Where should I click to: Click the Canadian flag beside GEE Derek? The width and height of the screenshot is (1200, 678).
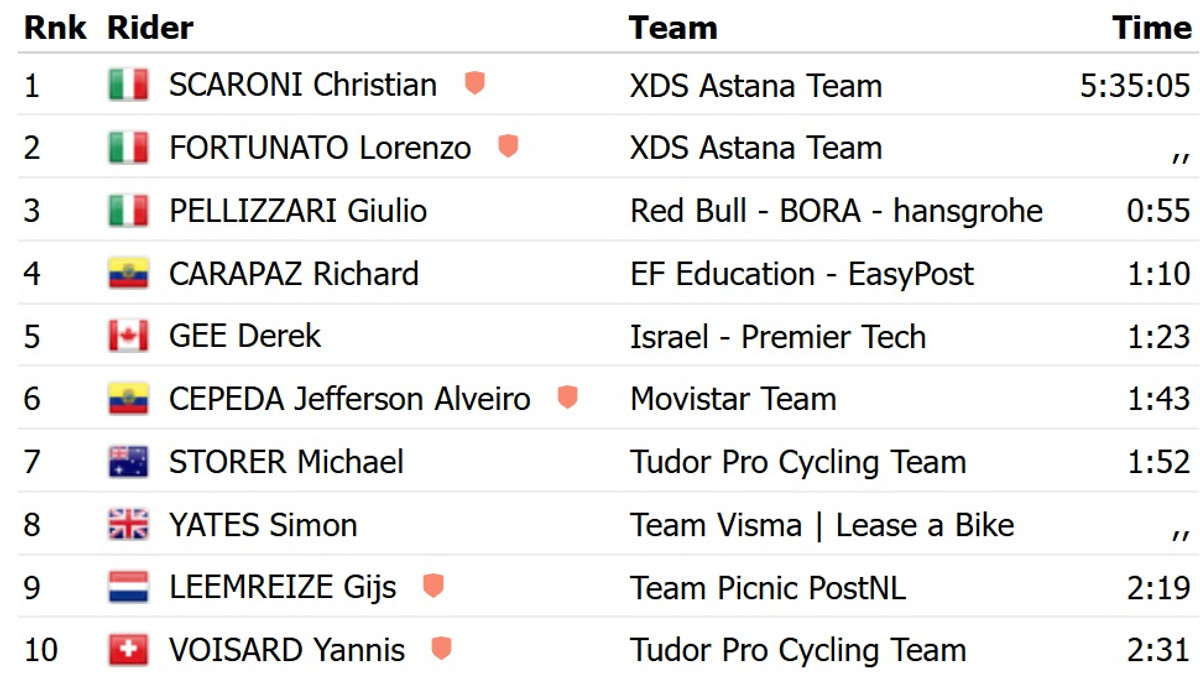click(x=128, y=336)
